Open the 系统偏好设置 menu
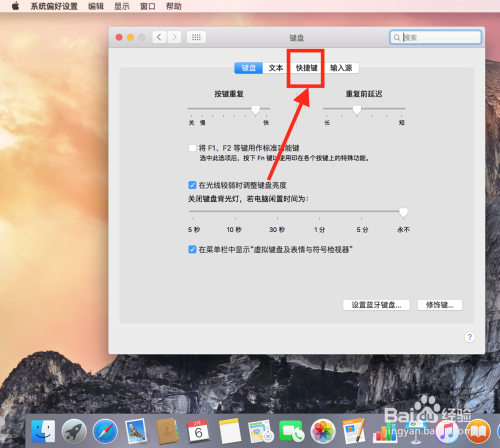This screenshot has width=500, height=448. coord(54,6)
